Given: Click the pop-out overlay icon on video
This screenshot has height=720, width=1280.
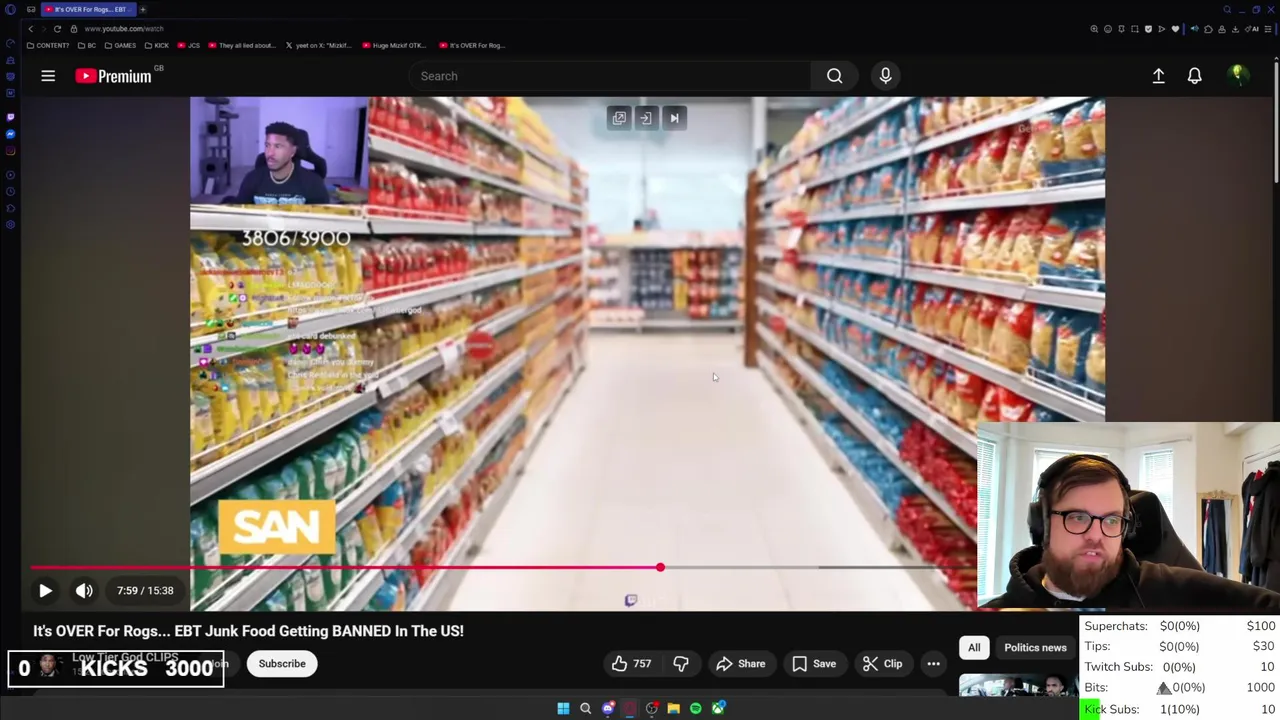Looking at the screenshot, I should click(619, 118).
